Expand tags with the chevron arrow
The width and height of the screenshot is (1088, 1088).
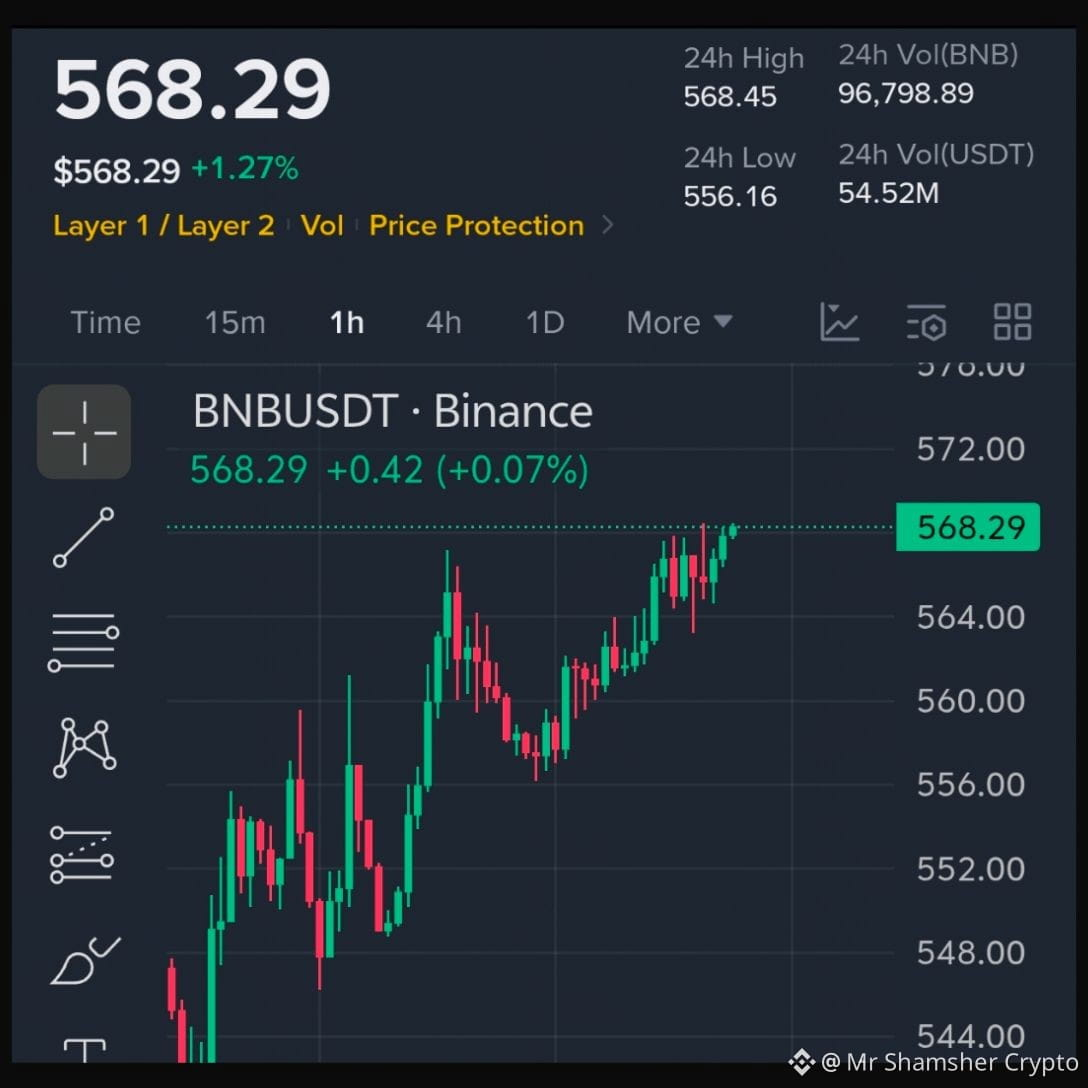607,225
